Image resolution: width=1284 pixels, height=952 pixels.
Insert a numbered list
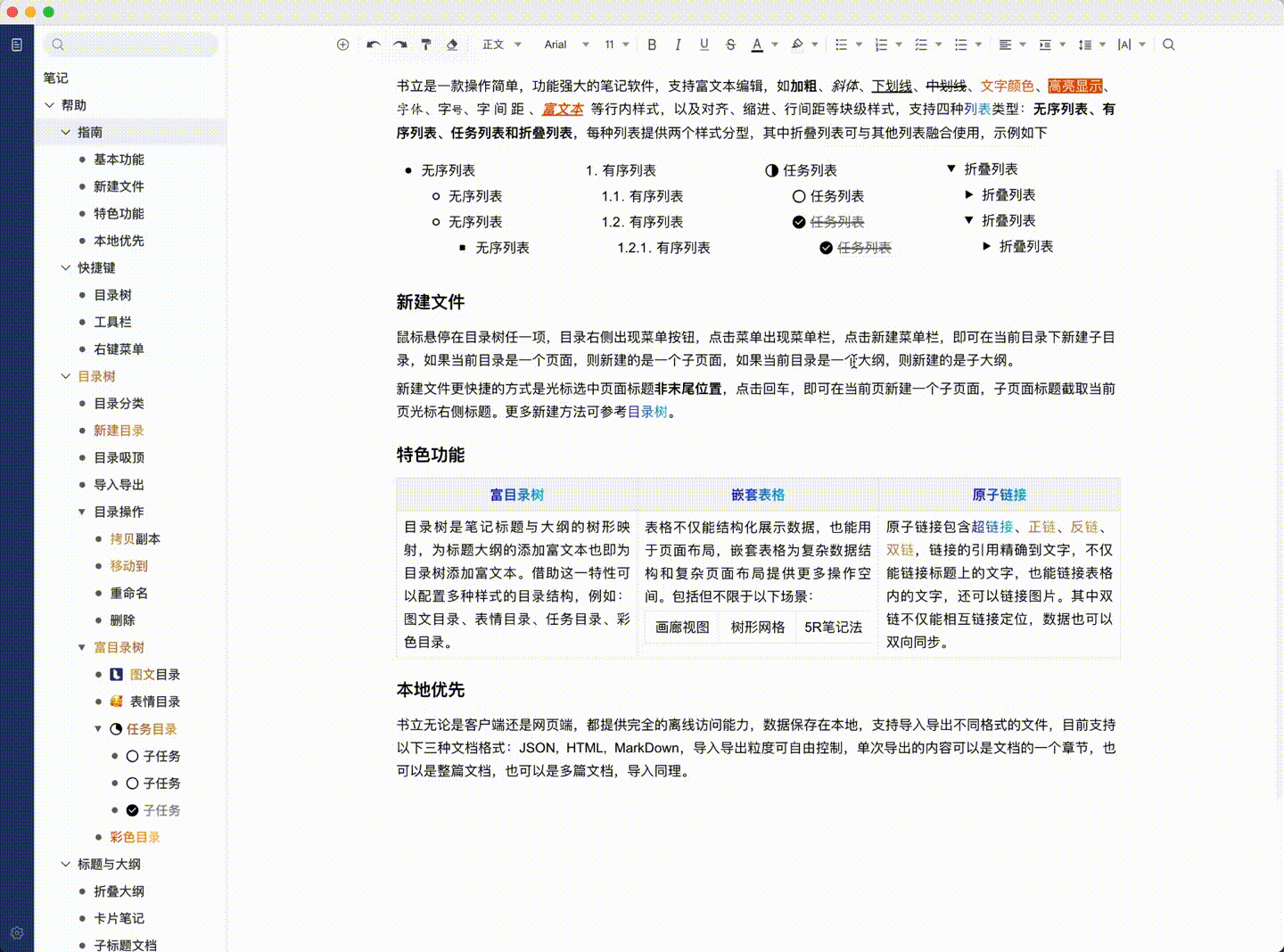pyautogui.click(x=881, y=45)
